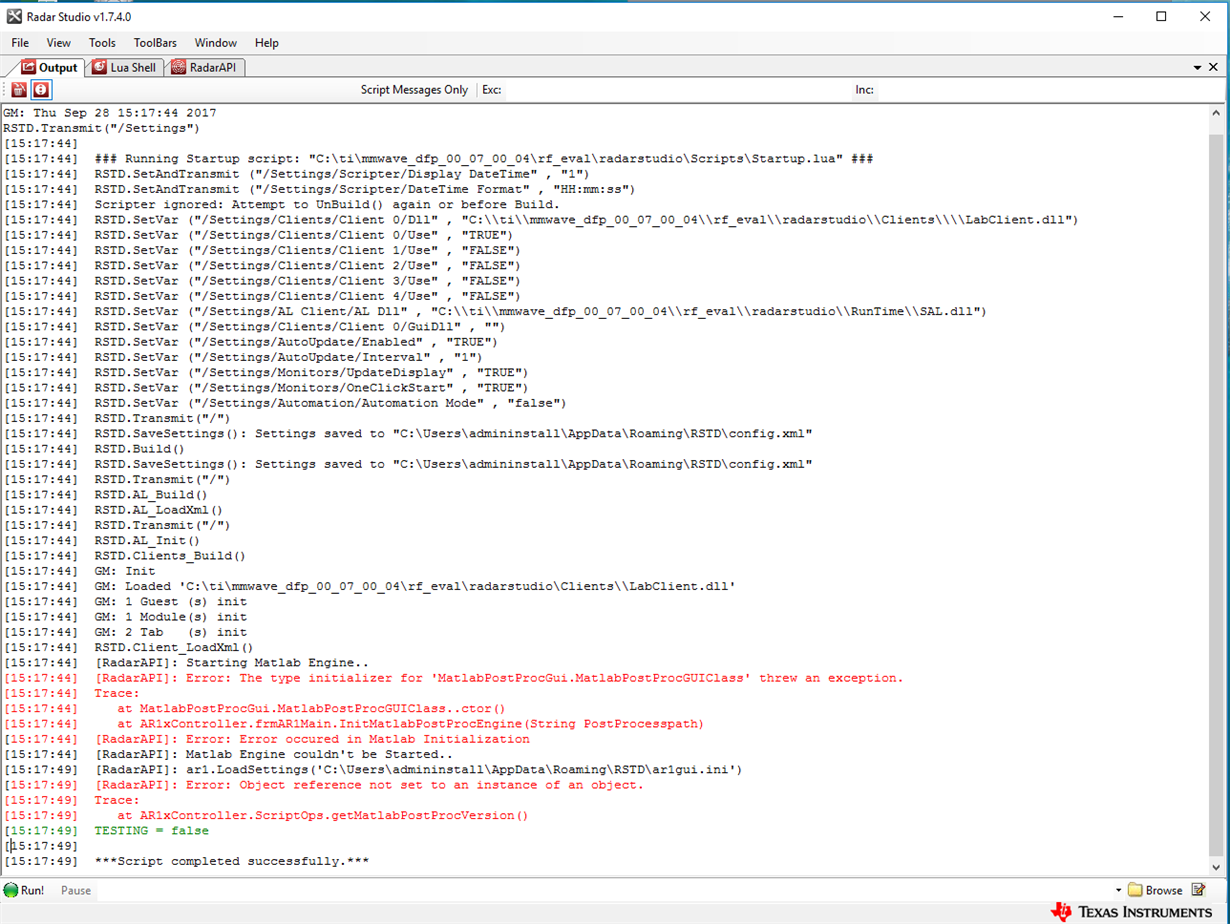1230x924 pixels.
Task: Click the "RSTD.AL_LoadXml()" log line
Action: 159,510
